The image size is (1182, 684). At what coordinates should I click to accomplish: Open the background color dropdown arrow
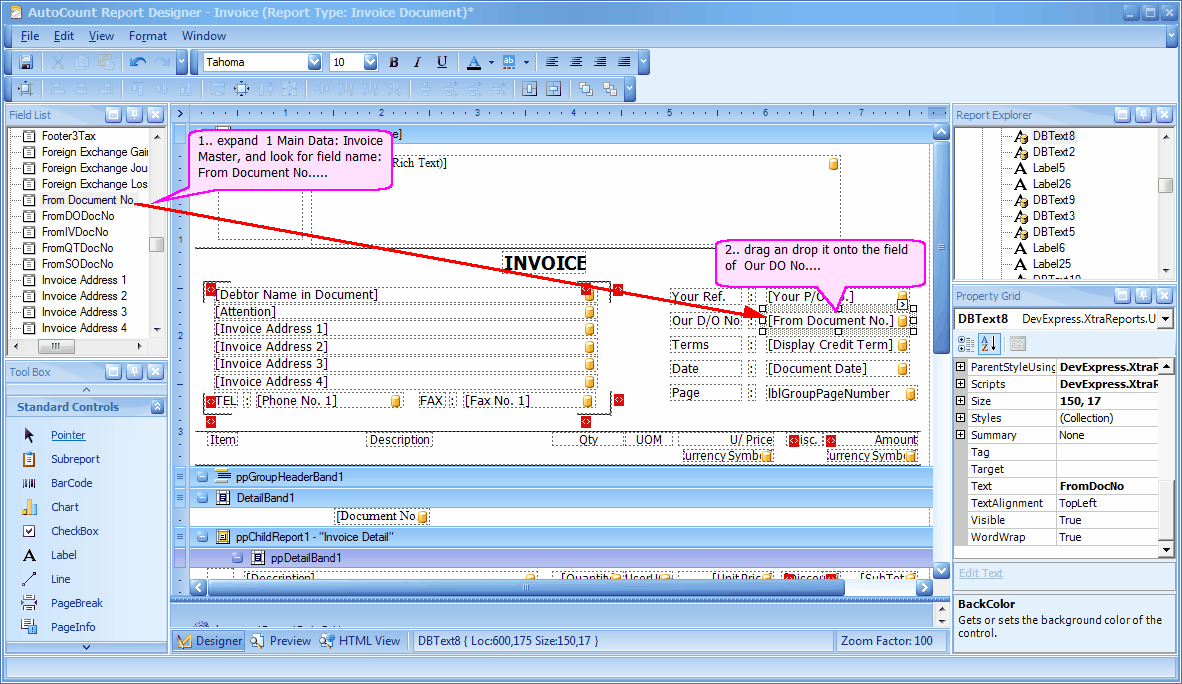526,62
